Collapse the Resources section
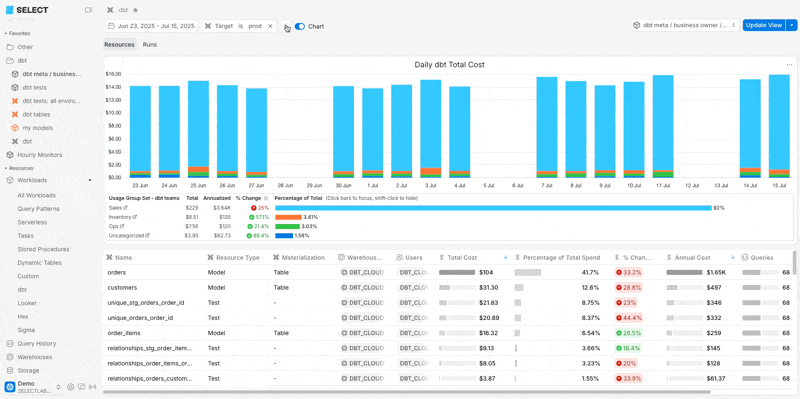800x399 pixels. pyautogui.click(x=19, y=168)
